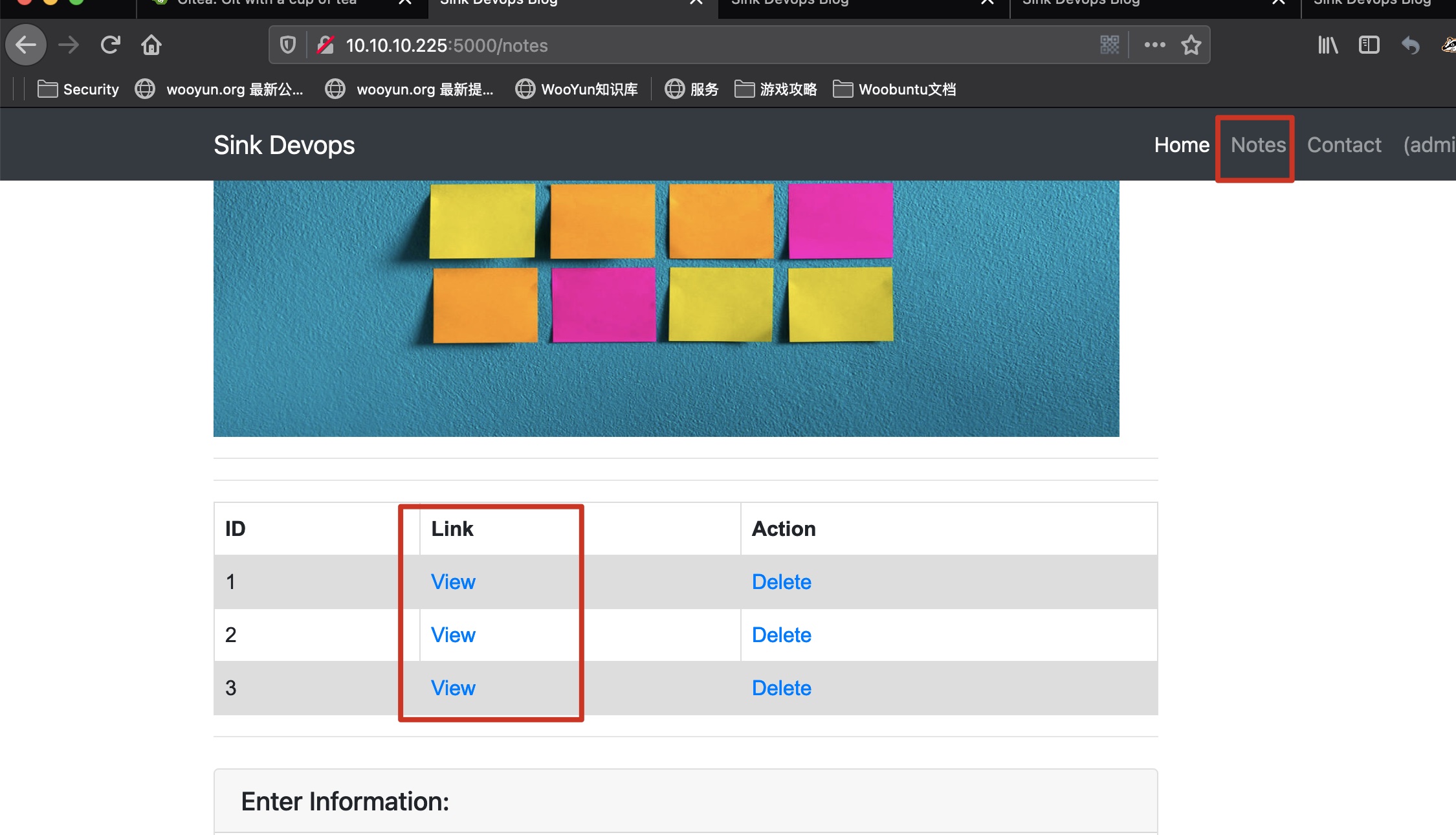Expand the 游戏攻略 bookmarks folder
The image size is (1456, 835).
pos(776,89)
